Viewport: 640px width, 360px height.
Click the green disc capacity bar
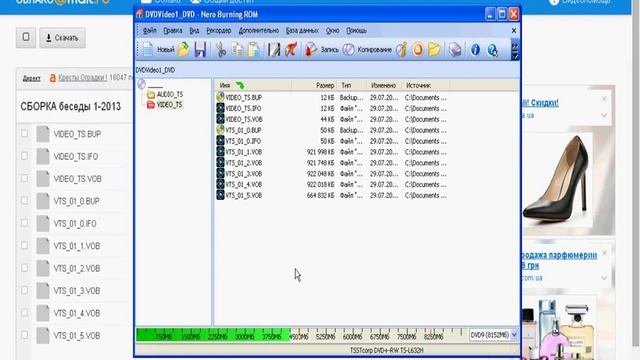[x=213, y=335]
